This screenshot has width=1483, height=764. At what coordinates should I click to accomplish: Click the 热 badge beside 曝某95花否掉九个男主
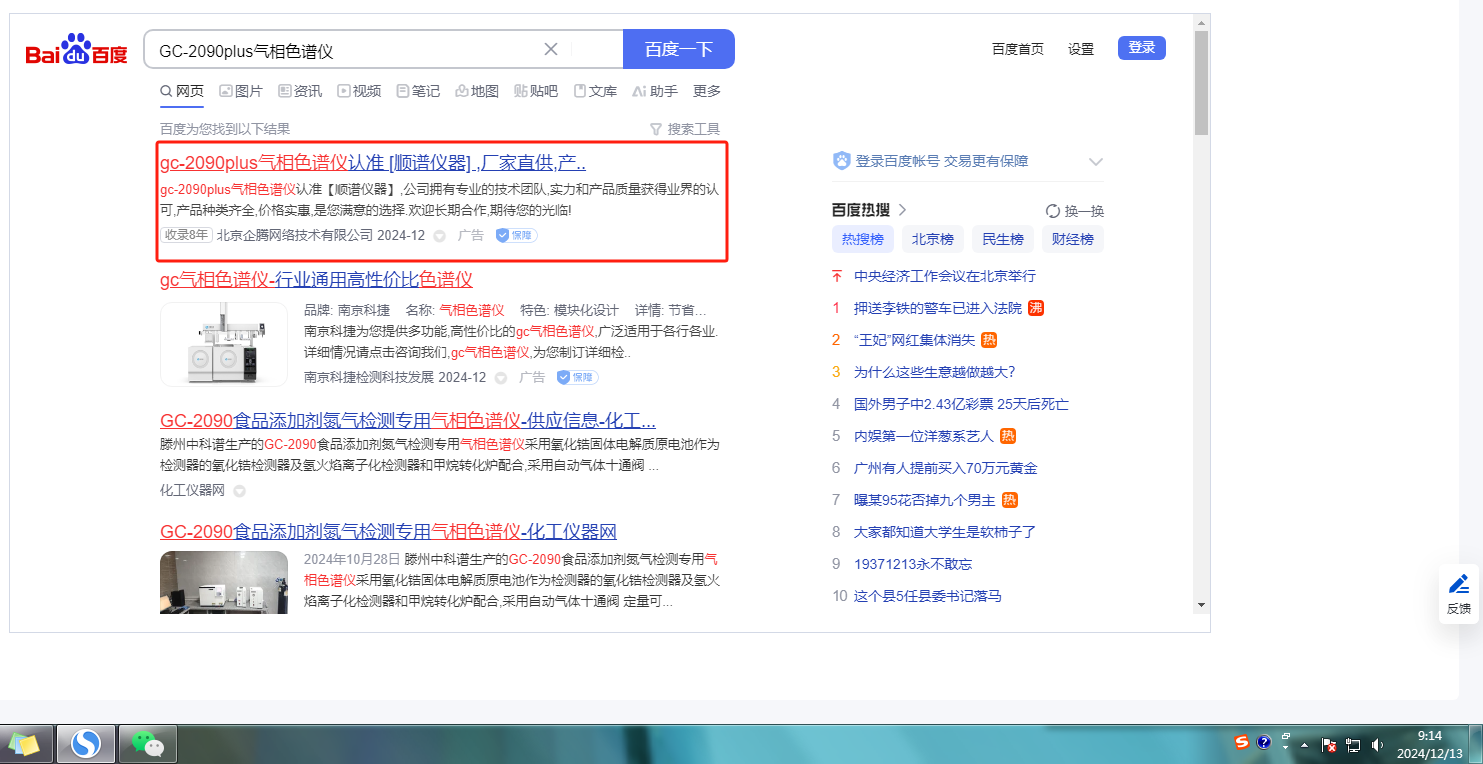[1010, 500]
